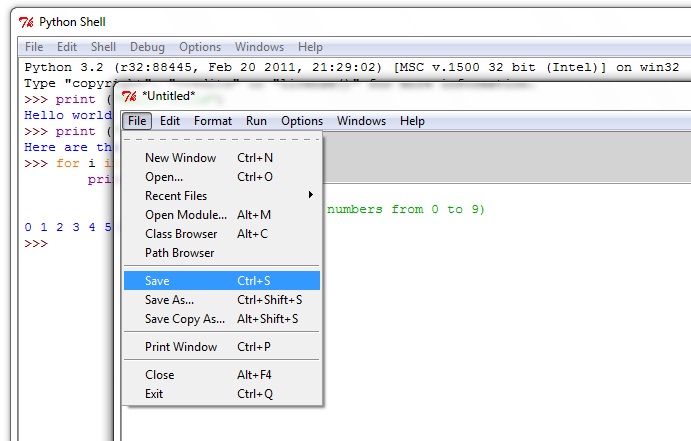Open Windows menu in Python Shell window
Image resolution: width=691 pixels, height=441 pixels.
259,47
